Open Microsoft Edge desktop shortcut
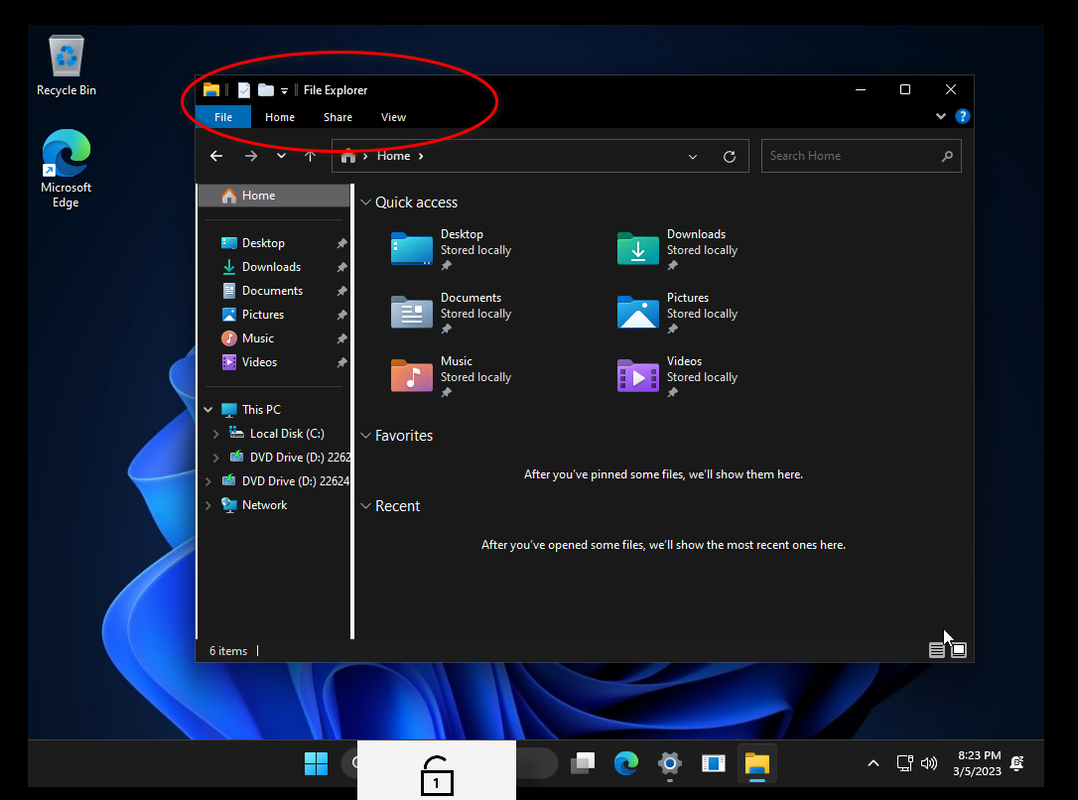Image resolution: width=1078 pixels, height=800 pixels. (x=66, y=169)
